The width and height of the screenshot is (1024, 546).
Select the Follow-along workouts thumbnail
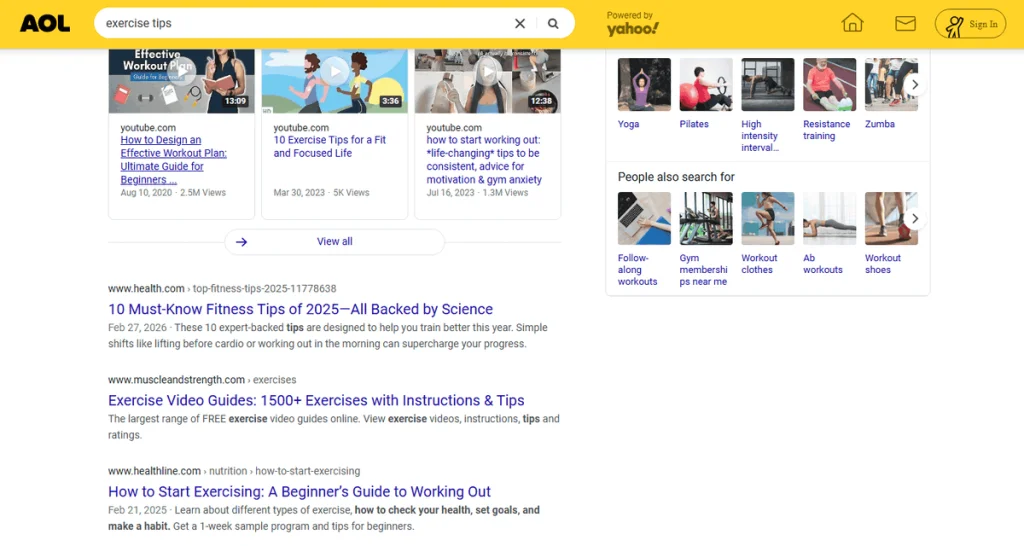[x=644, y=218]
